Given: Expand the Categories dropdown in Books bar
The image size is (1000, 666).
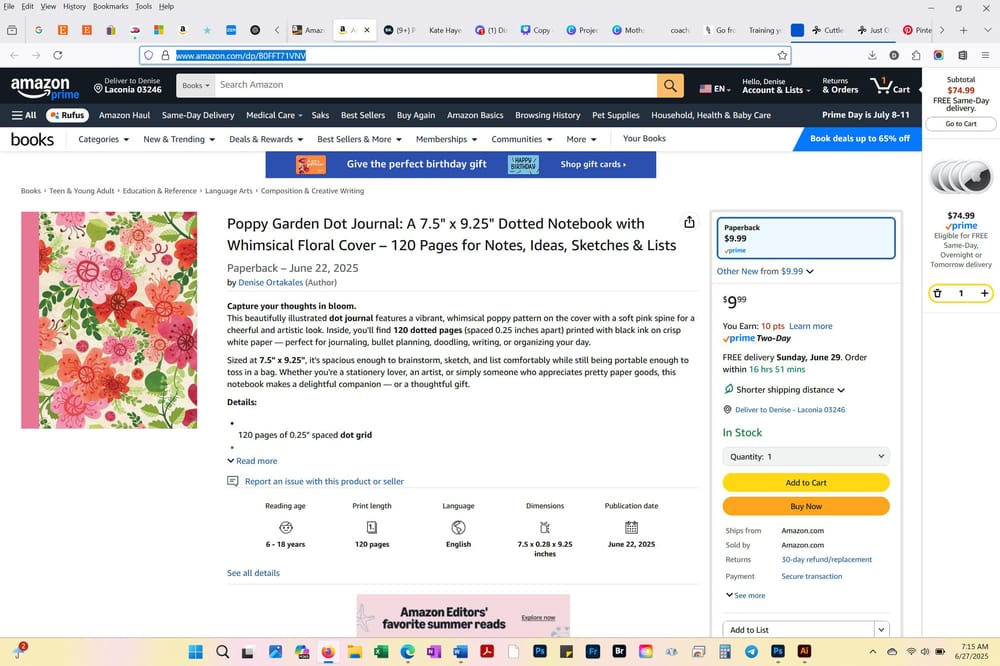Looking at the screenshot, I should click(103, 139).
